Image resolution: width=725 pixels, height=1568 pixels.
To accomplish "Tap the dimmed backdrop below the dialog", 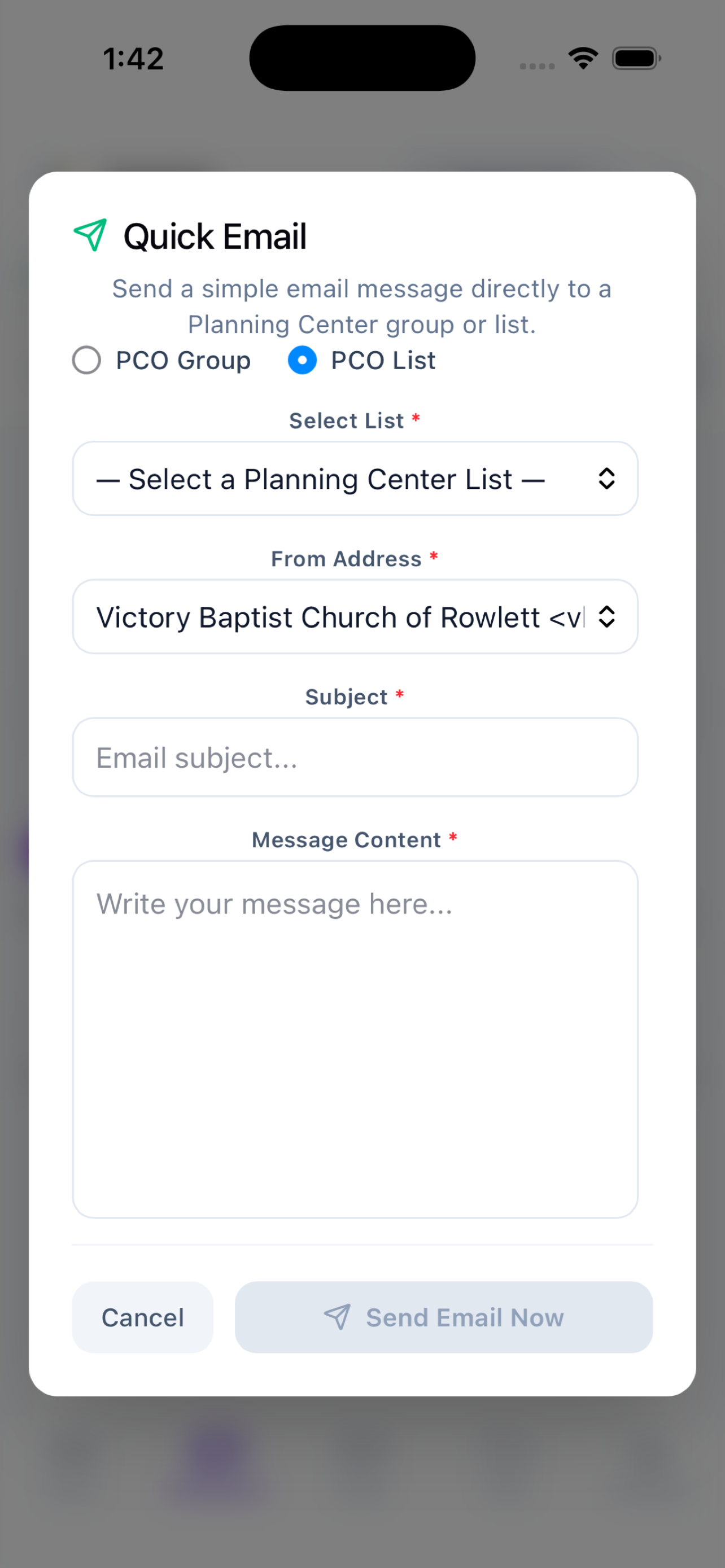I will 362,1485.
